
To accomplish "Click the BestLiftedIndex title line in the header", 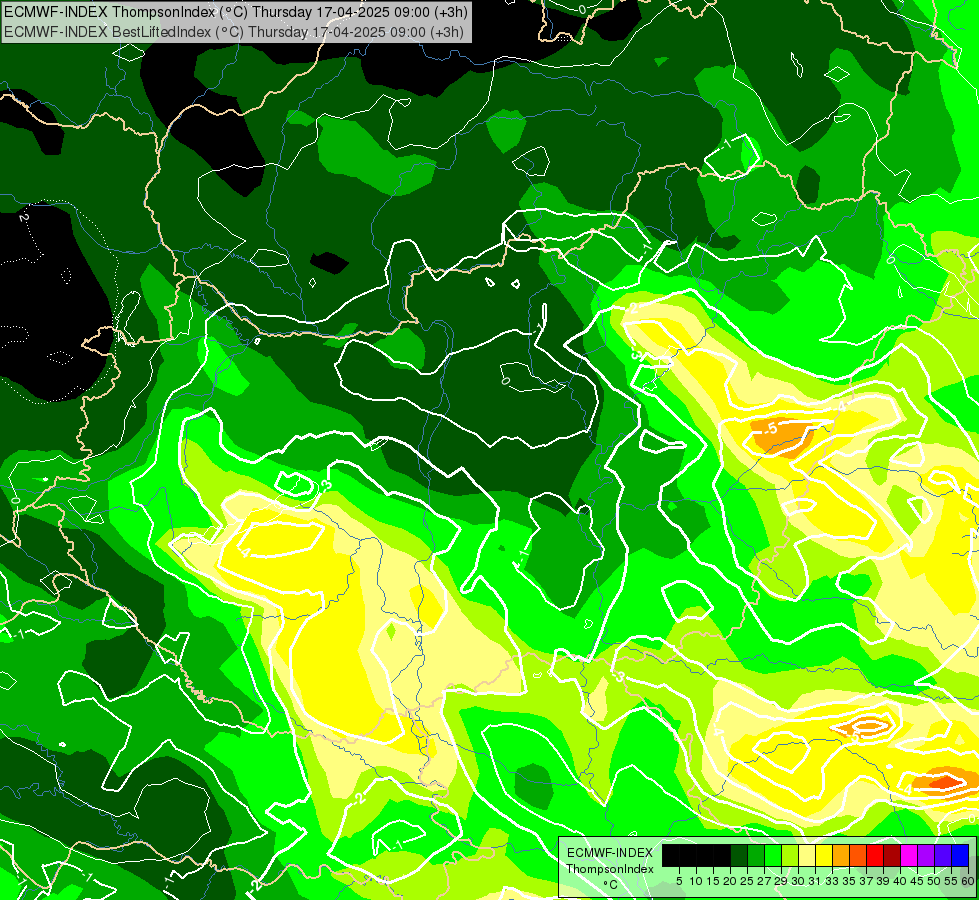I will click(234, 32).
